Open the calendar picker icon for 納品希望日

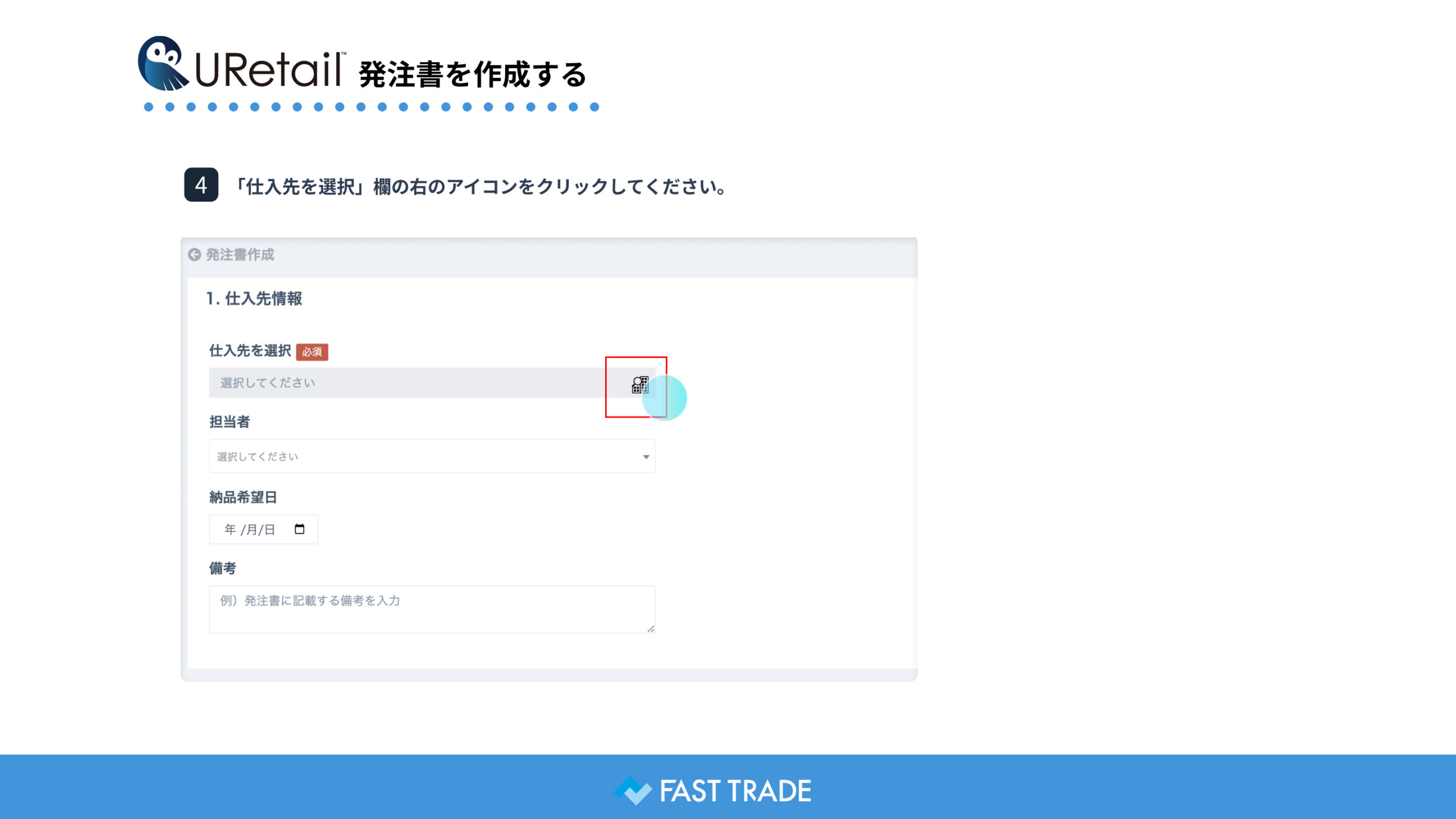299,530
